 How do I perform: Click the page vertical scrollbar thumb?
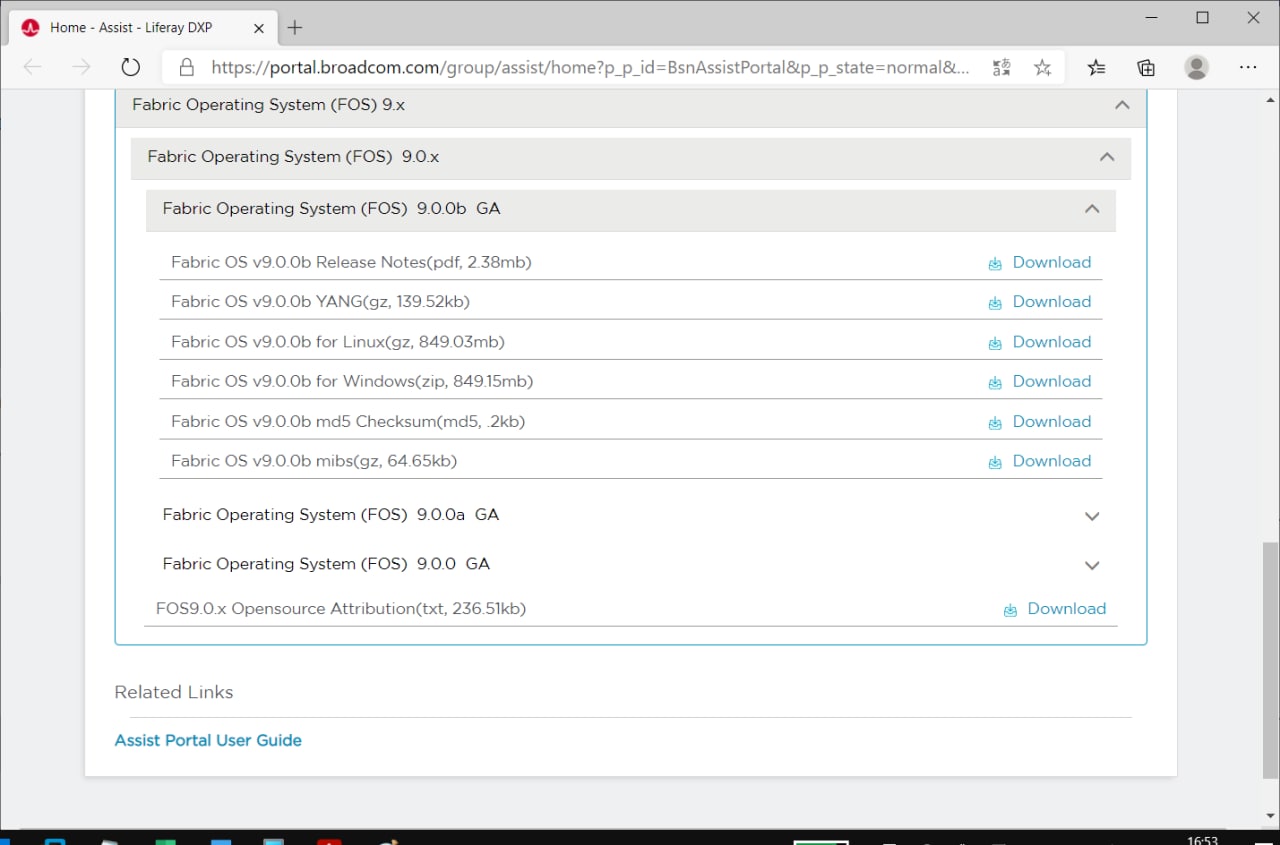point(1270,660)
